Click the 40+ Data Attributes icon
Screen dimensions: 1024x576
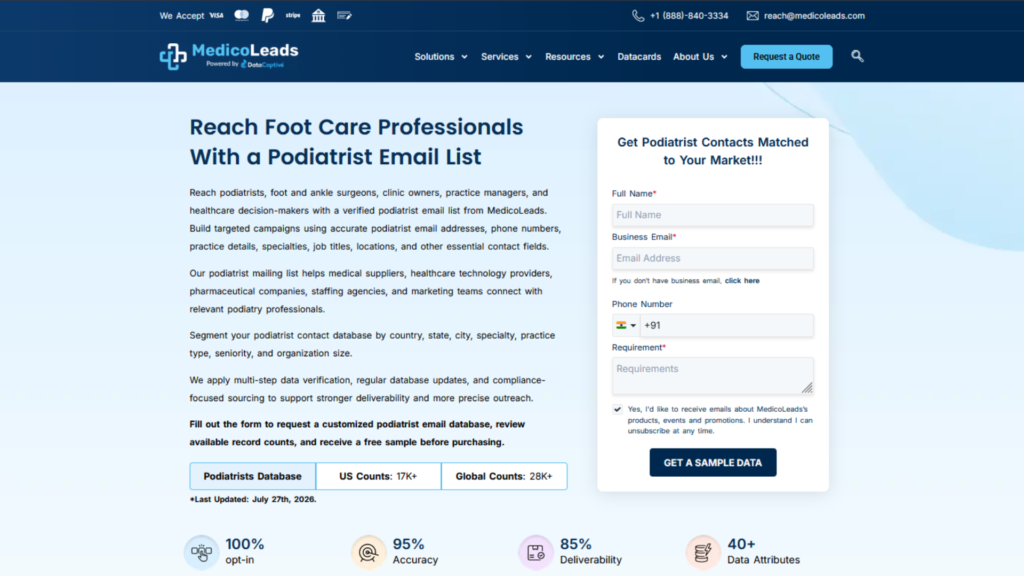(x=703, y=552)
